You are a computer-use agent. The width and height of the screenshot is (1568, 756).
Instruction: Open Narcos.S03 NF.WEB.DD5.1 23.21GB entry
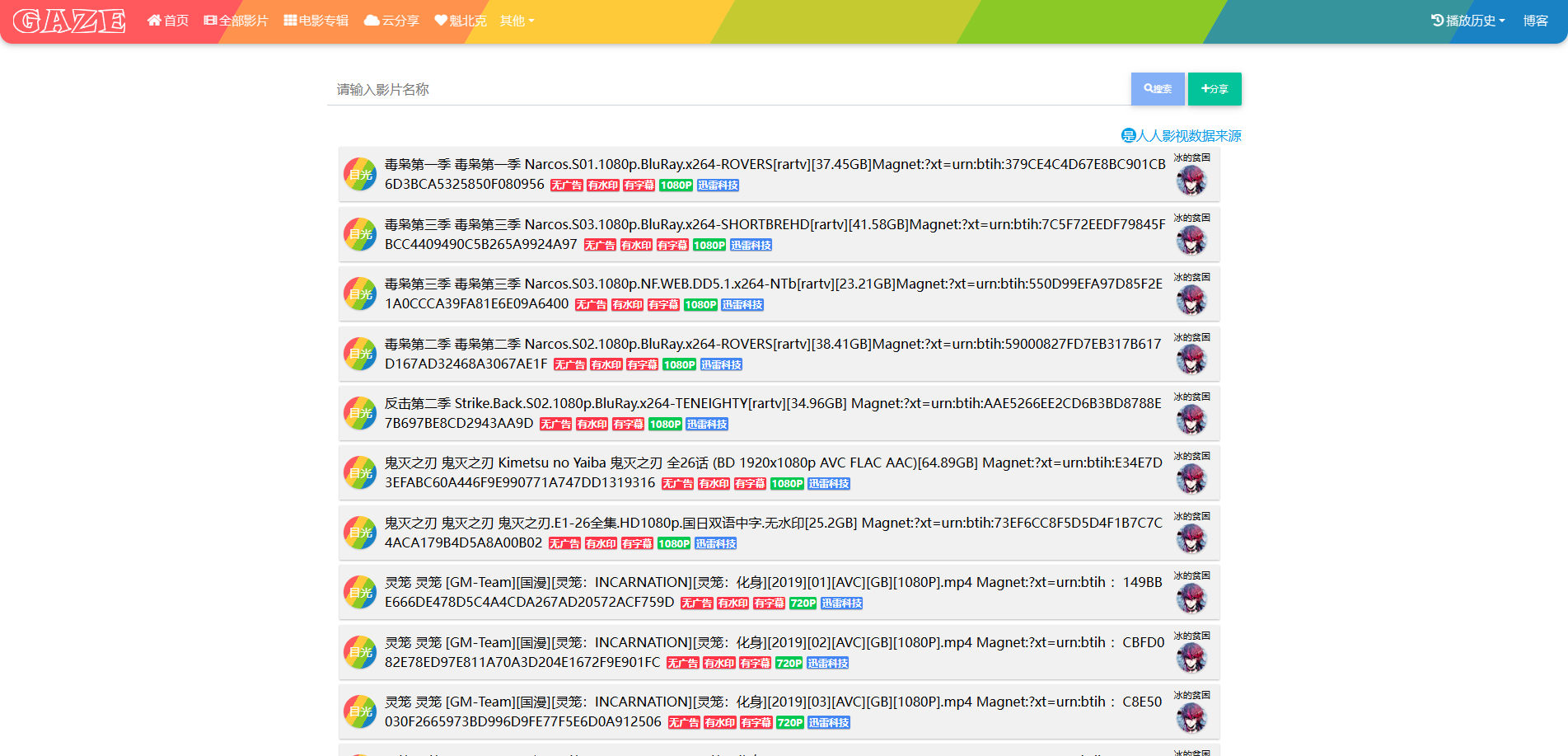click(774, 293)
